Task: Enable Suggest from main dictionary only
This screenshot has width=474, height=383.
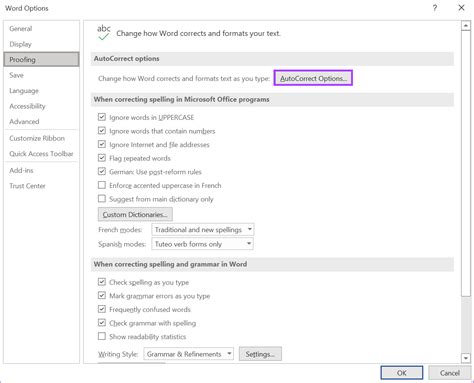Action: coord(102,199)
